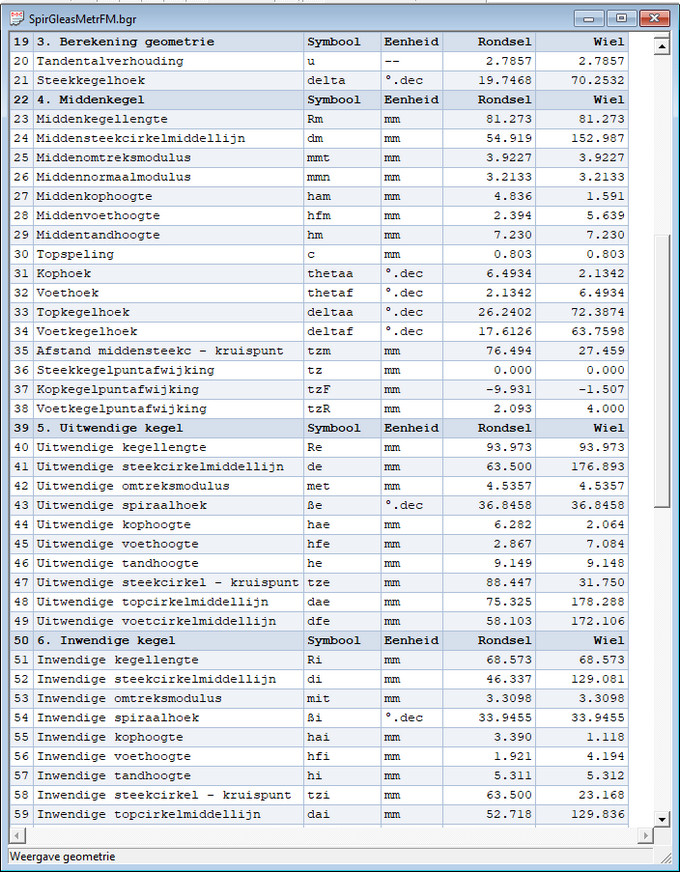Select the 'Middenomtreksmodulus' row label

point(114,157)
